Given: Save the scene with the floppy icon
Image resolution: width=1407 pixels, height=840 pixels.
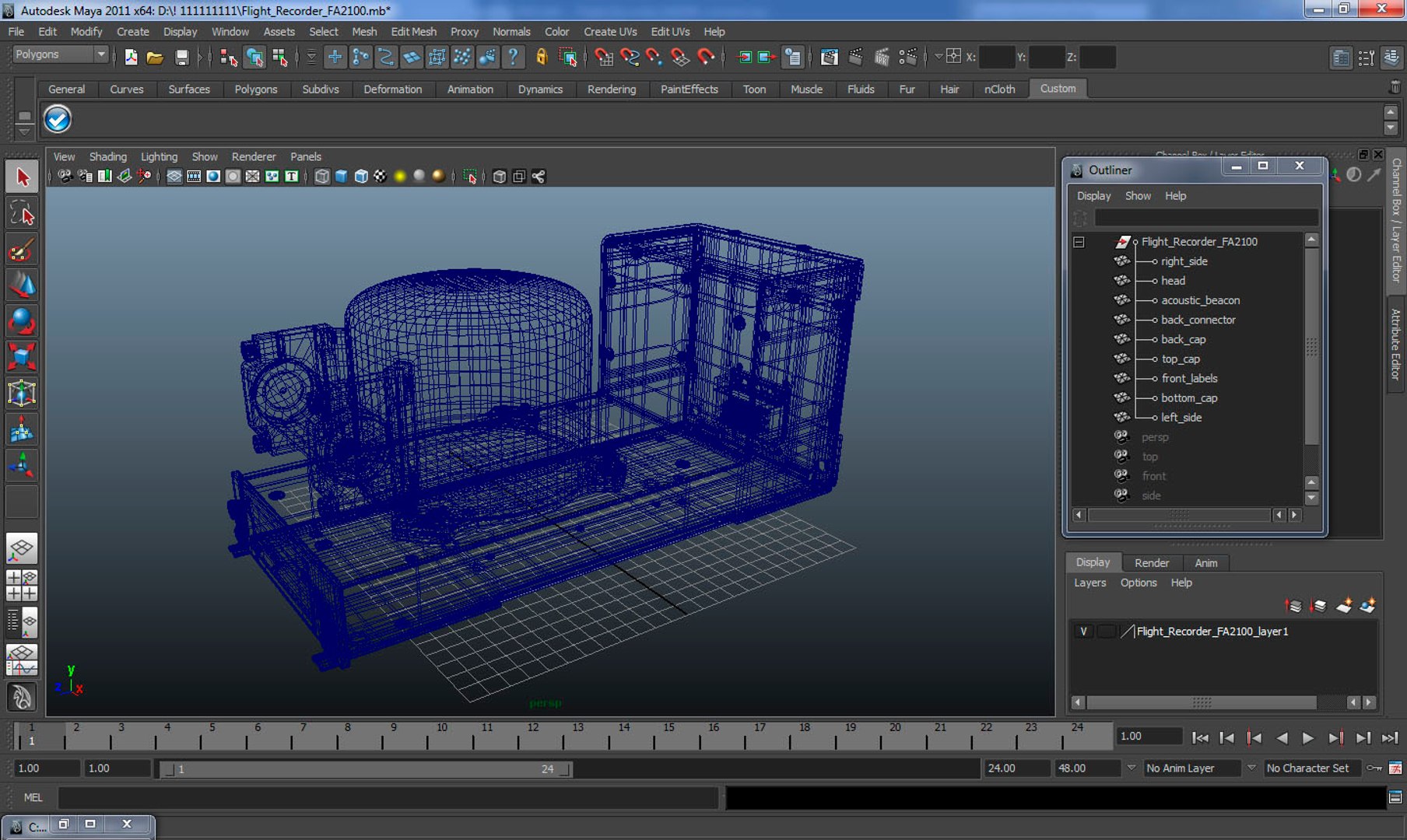Looking at the screenshot, I should point(181,57).
